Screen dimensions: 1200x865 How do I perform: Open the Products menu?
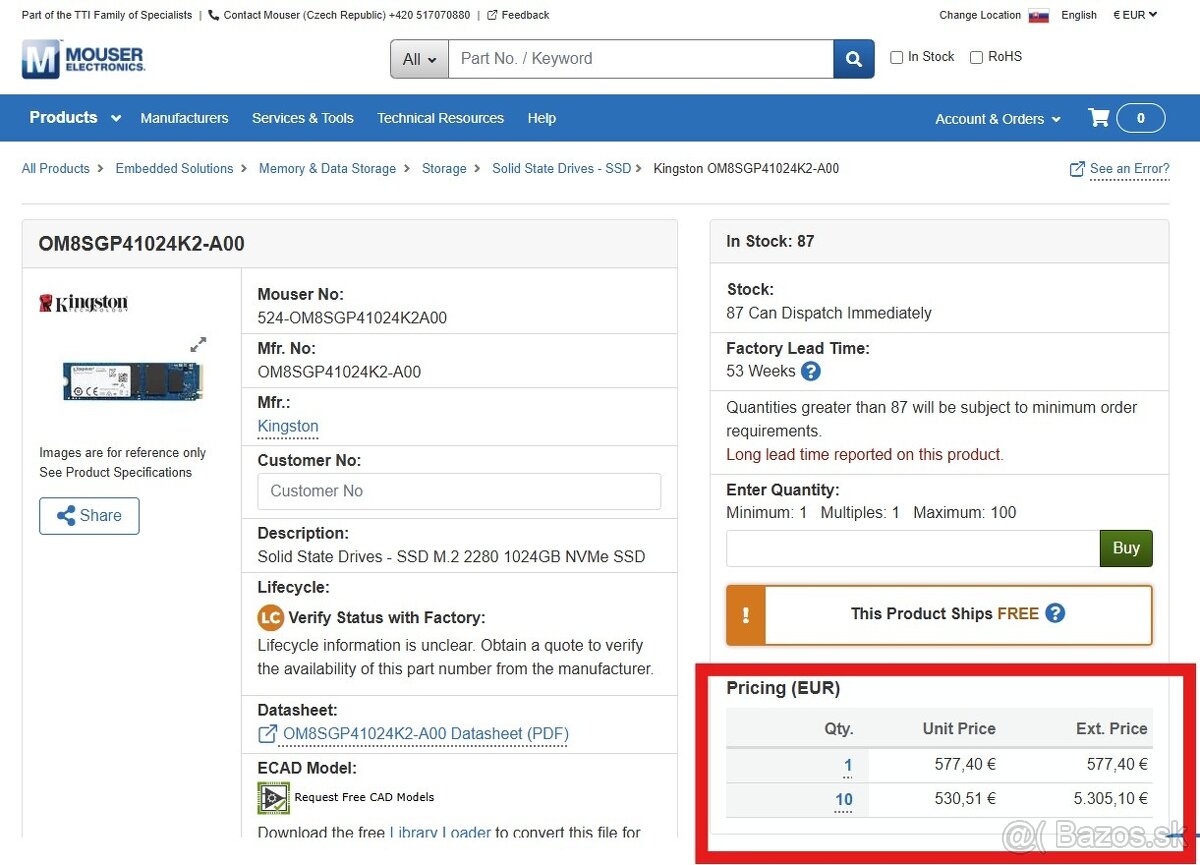pos(75,118)
